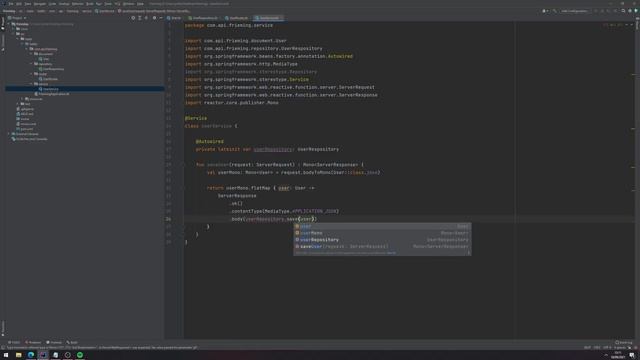Open the Window menu
Screen dimensions: 640x360
[128, 4]
